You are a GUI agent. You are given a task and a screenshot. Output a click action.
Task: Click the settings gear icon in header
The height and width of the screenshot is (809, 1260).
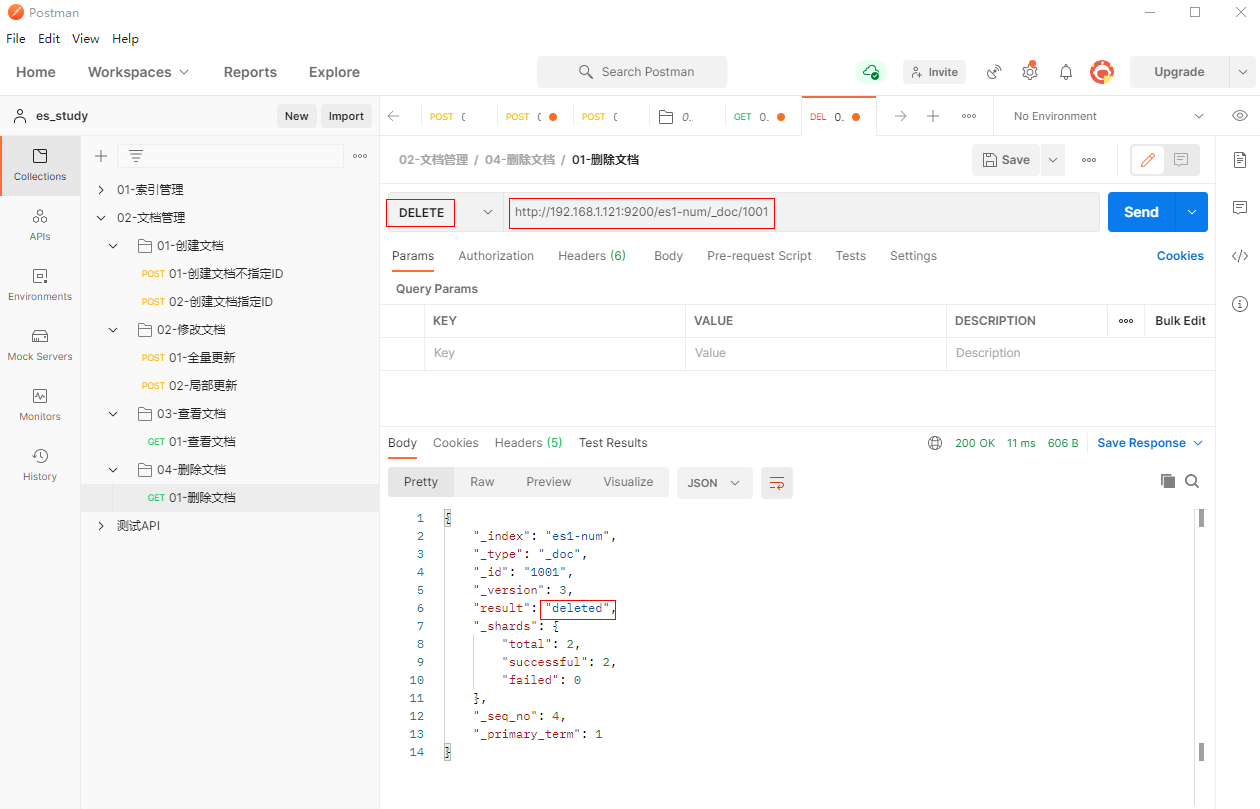pos(1030,72)
